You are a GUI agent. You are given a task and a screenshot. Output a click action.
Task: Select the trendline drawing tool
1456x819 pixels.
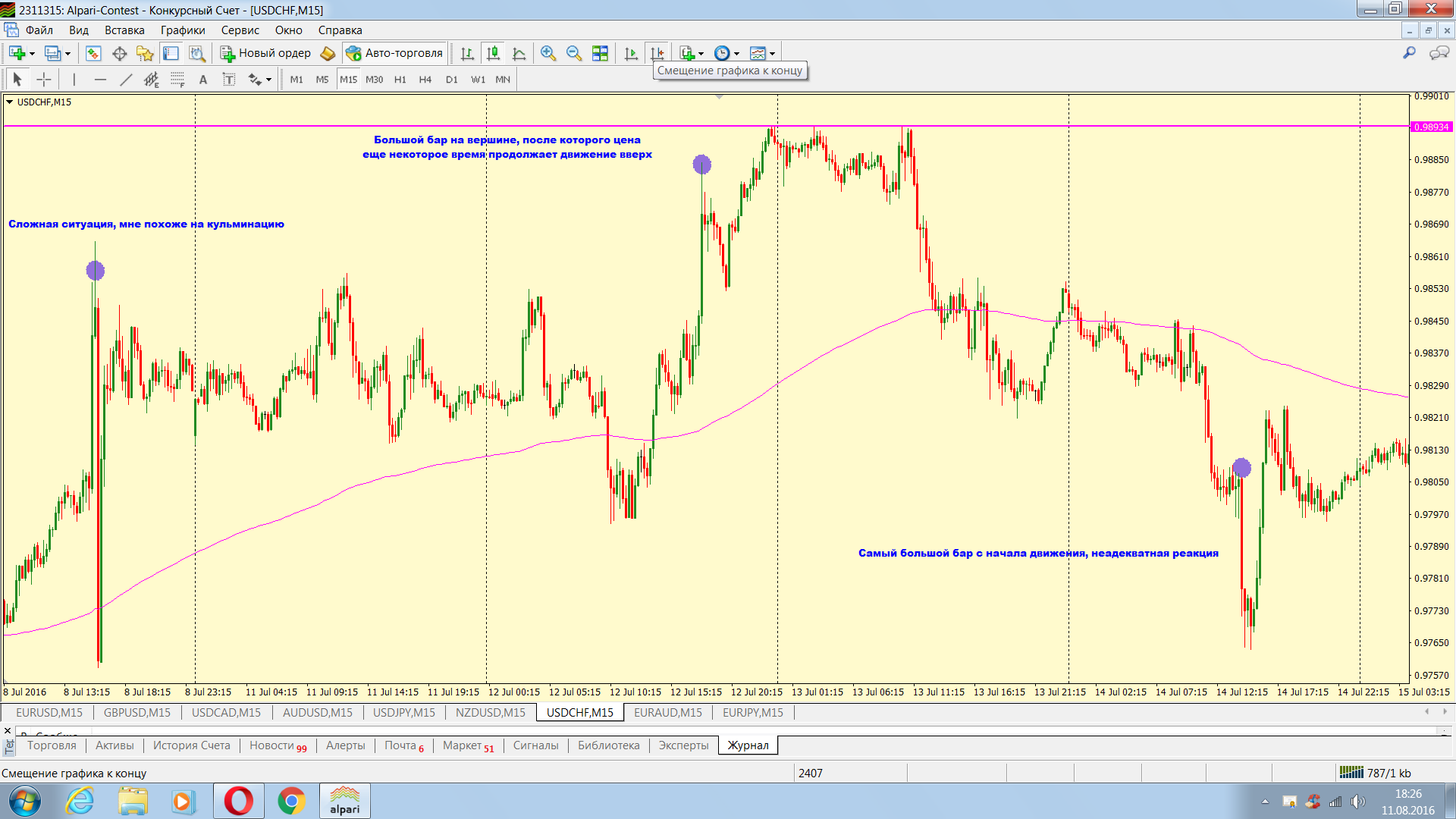pyautogui.click(x=126, y=80)
